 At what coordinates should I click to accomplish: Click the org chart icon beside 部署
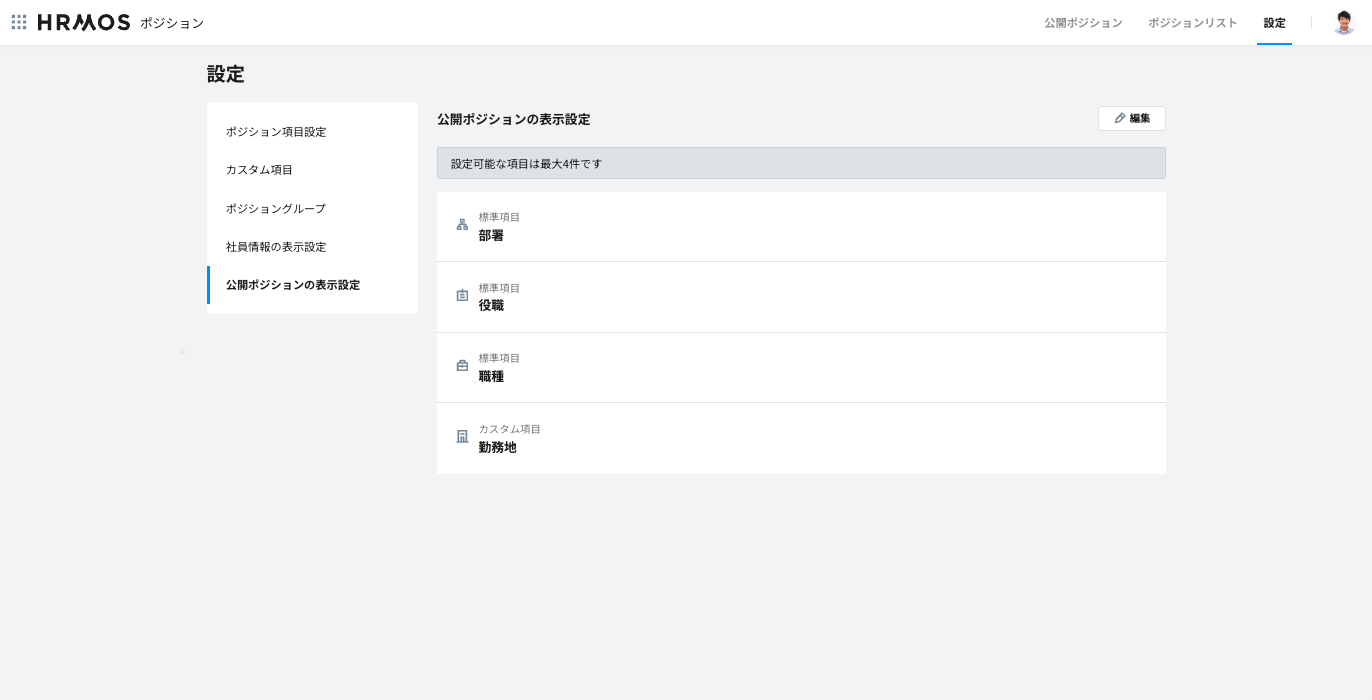[462, 225]
